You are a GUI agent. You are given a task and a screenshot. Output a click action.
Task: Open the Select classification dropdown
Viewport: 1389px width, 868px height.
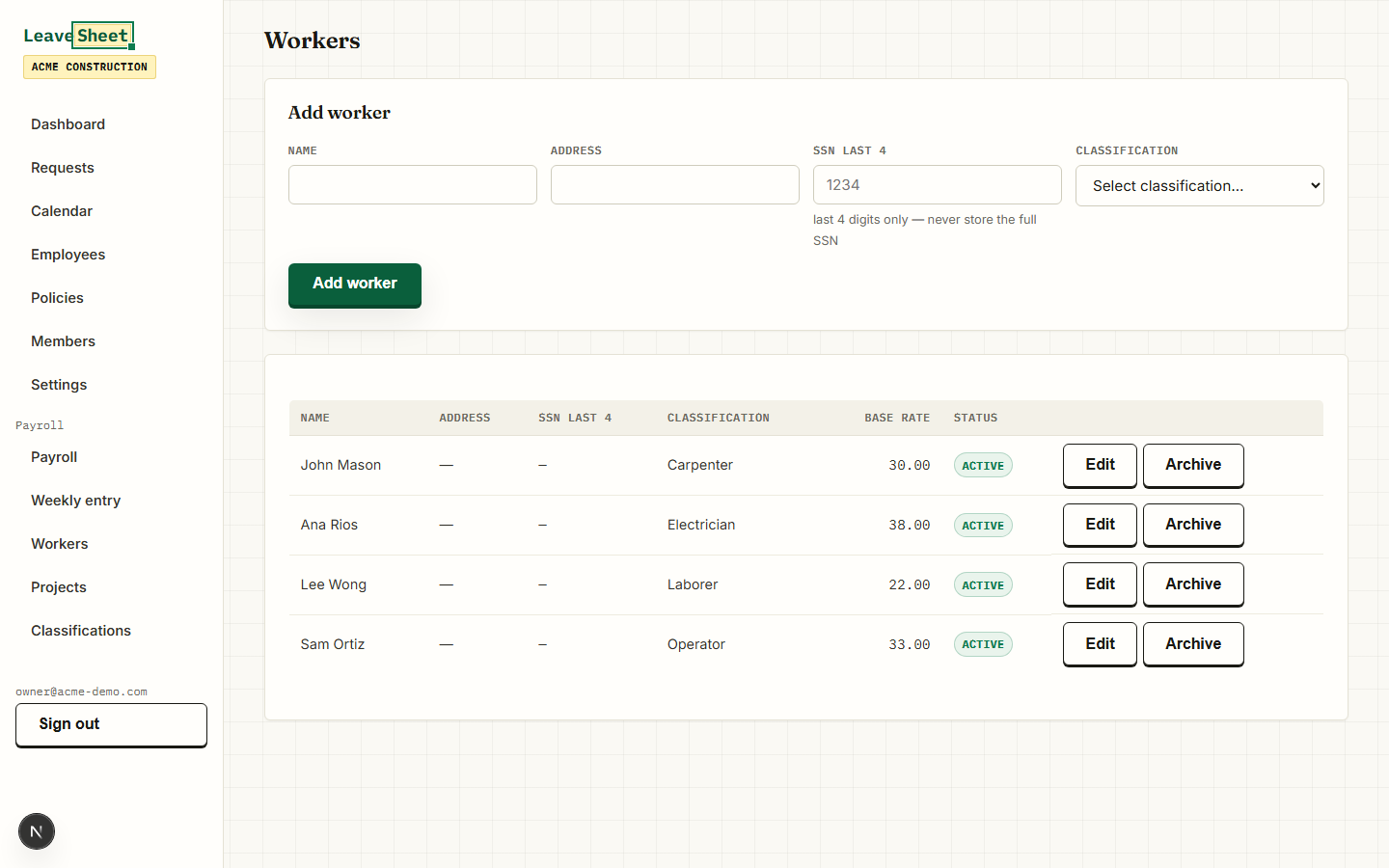tap(1200, 185)
